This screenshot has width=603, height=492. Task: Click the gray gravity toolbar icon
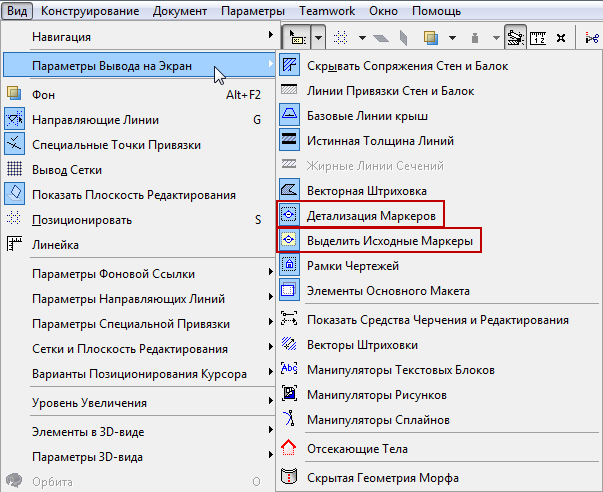click(475, 38)
